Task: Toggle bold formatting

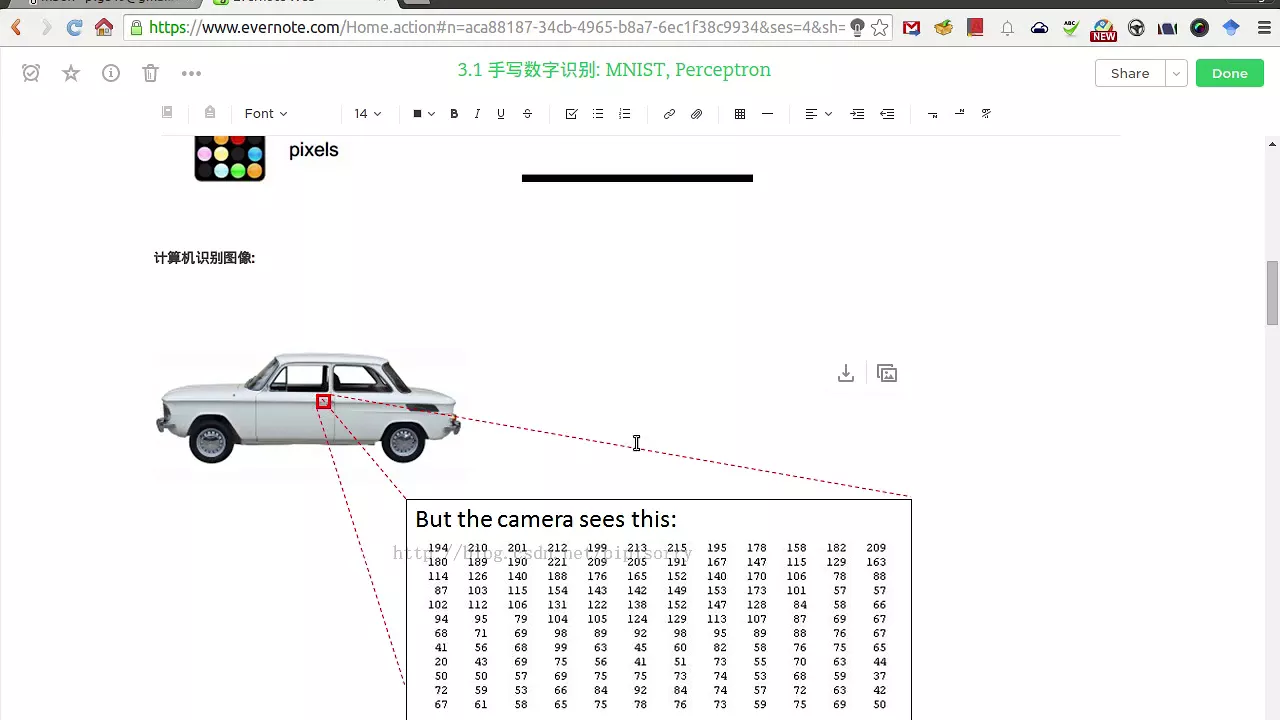Action: click(x=454, y=114)
